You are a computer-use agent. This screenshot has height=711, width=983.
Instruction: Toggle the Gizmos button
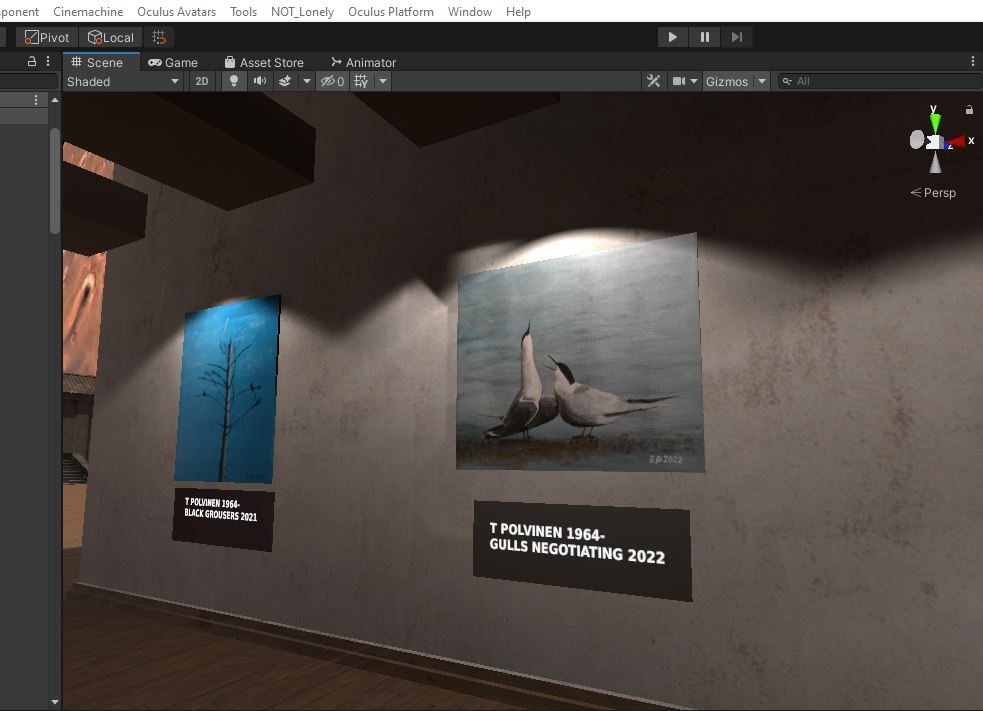pyautogui.click(x=727, y=82)
